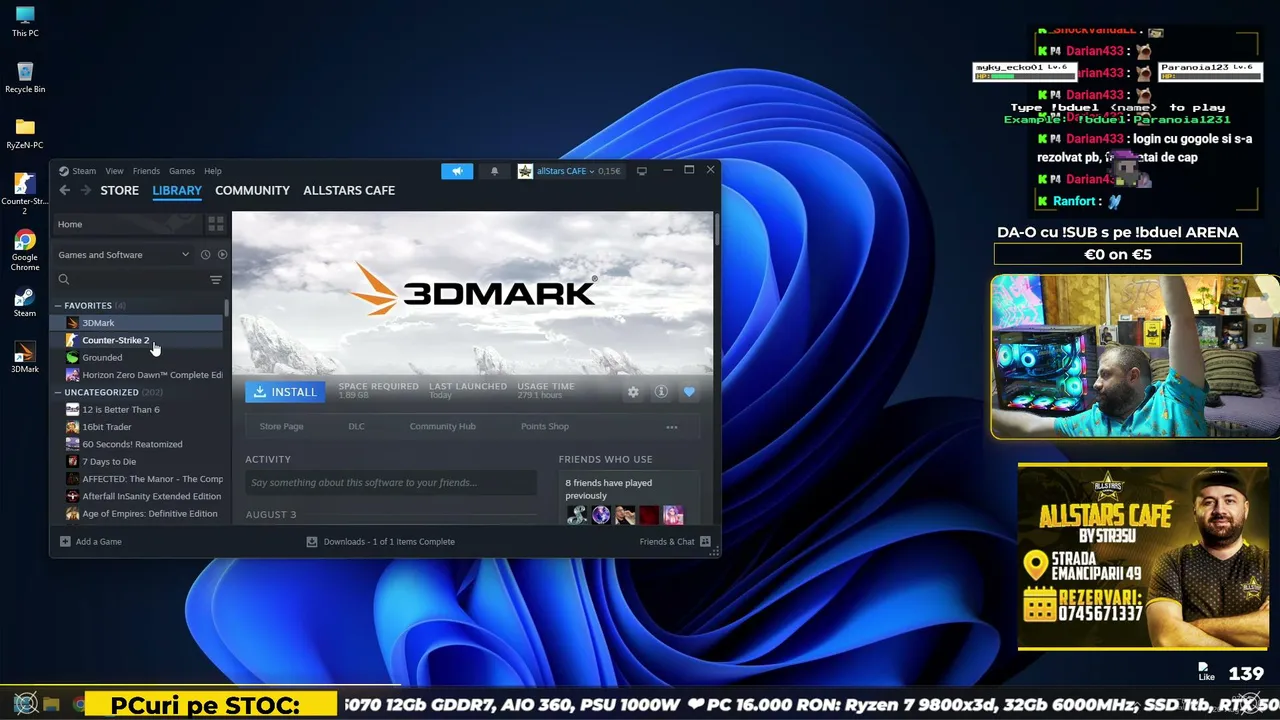Launch Counter-Strike 2 desktop shortcut

pyautogui.click(x=25, y=194)
